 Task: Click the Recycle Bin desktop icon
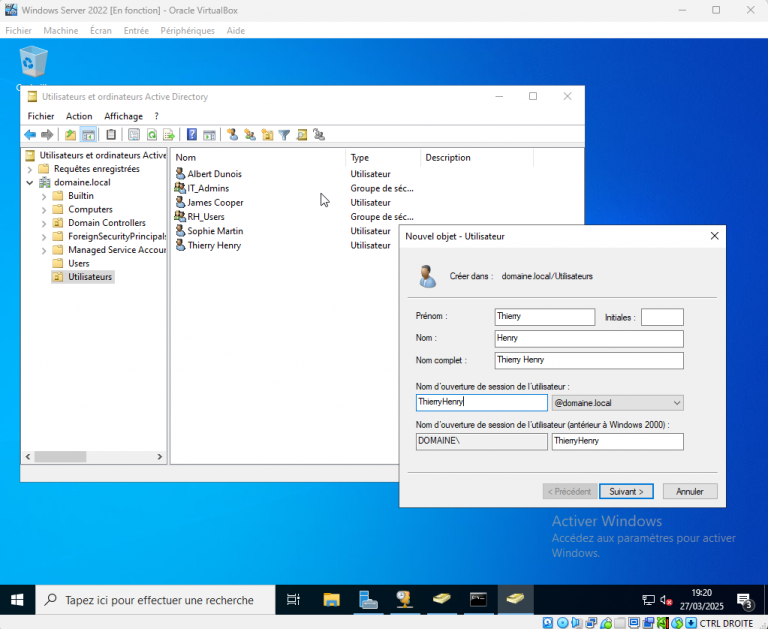(33, 62)
